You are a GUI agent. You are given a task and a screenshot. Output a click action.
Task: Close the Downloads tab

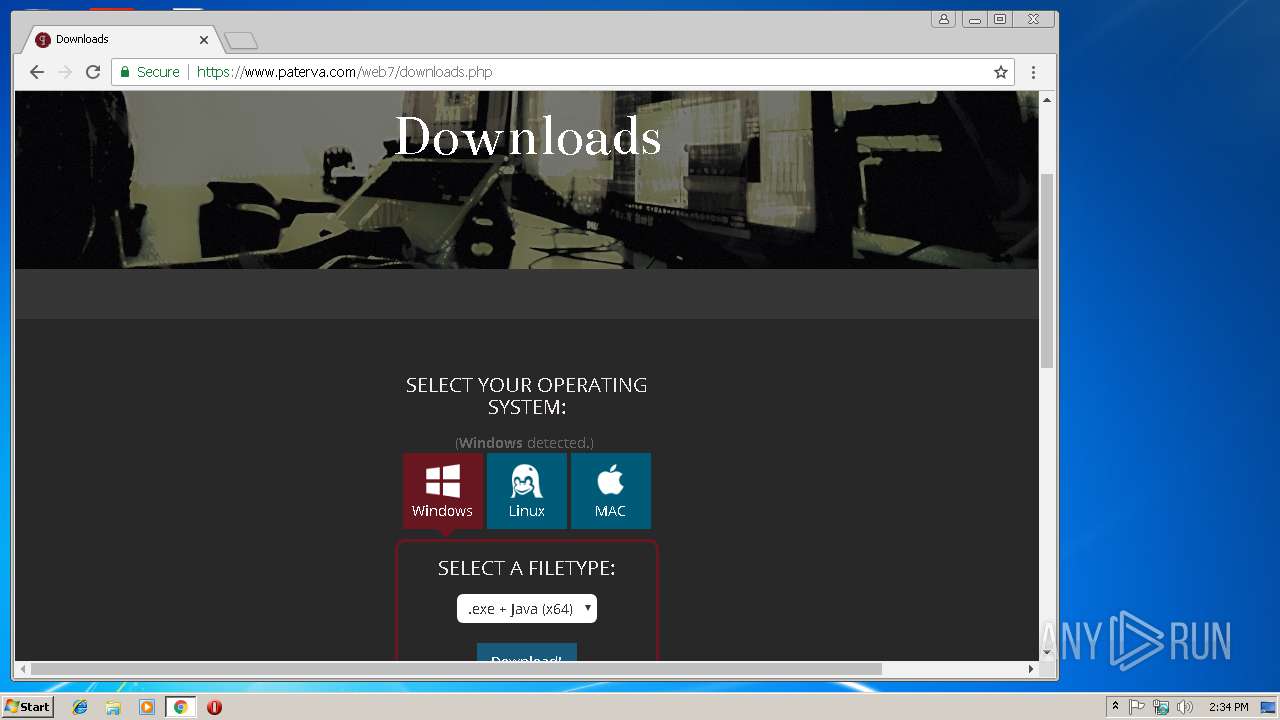(x=204, y=40)
